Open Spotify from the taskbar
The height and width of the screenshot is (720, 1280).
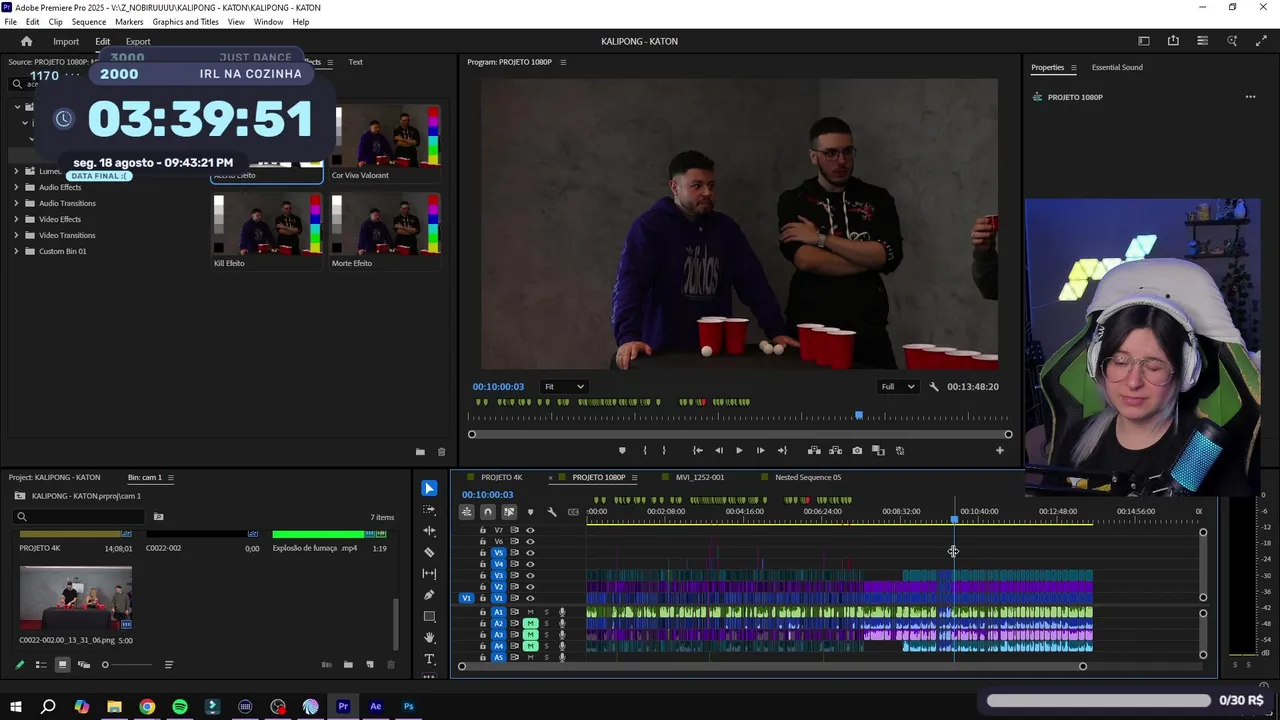[180, 707]
